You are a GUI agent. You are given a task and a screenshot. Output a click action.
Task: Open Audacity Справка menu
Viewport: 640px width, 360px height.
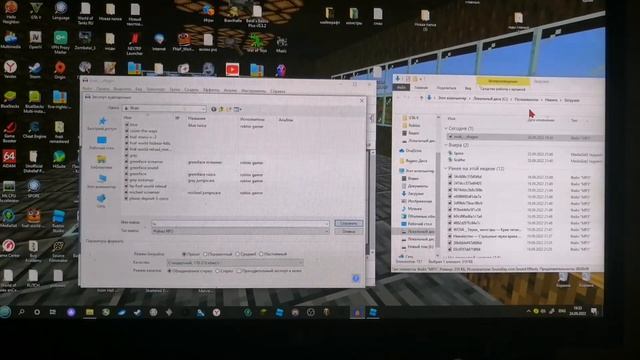278,91
